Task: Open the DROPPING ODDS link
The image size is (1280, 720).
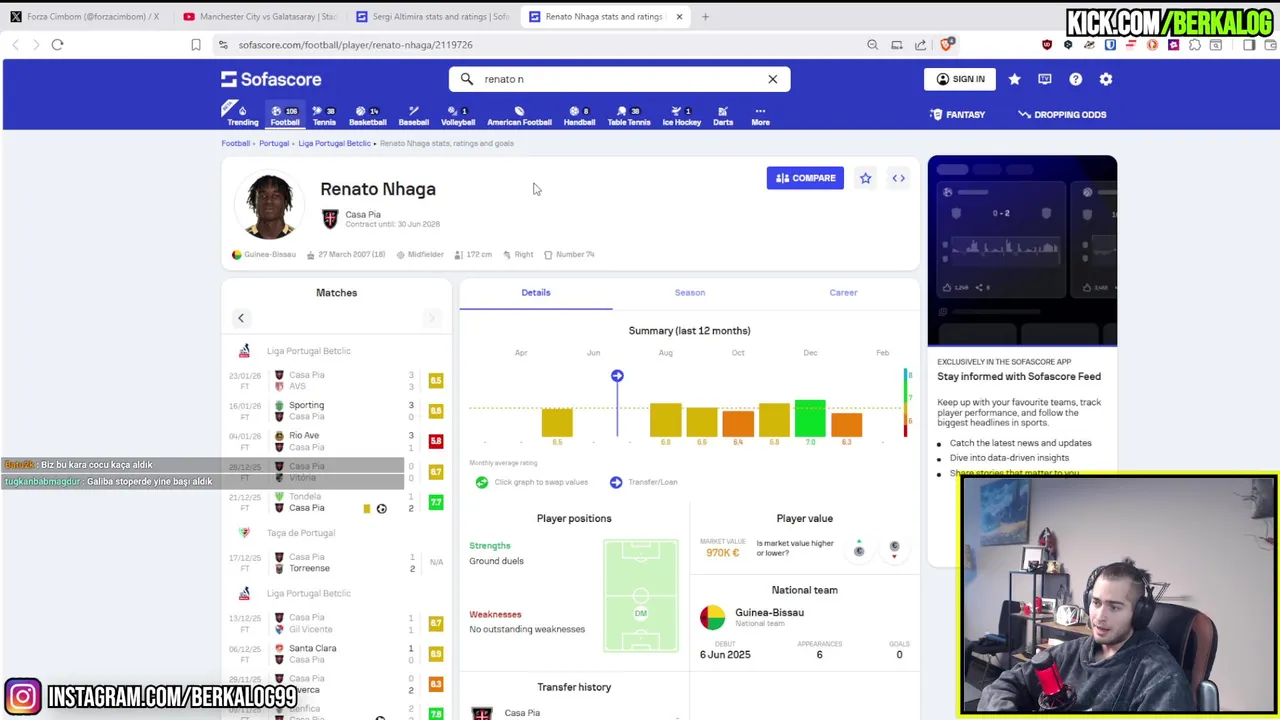Action: (x=1062, y=115)
